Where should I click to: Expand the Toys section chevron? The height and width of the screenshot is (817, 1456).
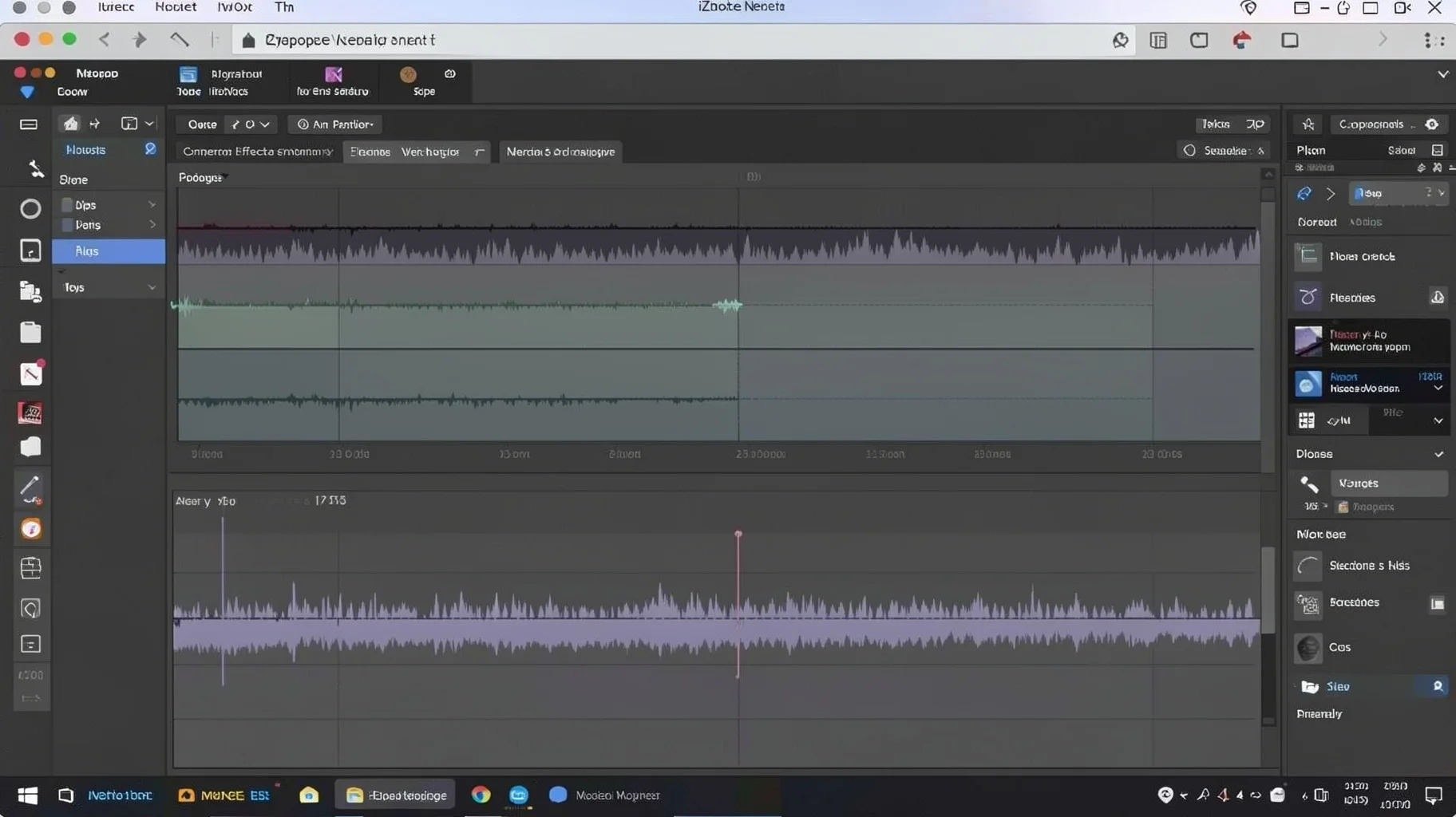[152, 287]
